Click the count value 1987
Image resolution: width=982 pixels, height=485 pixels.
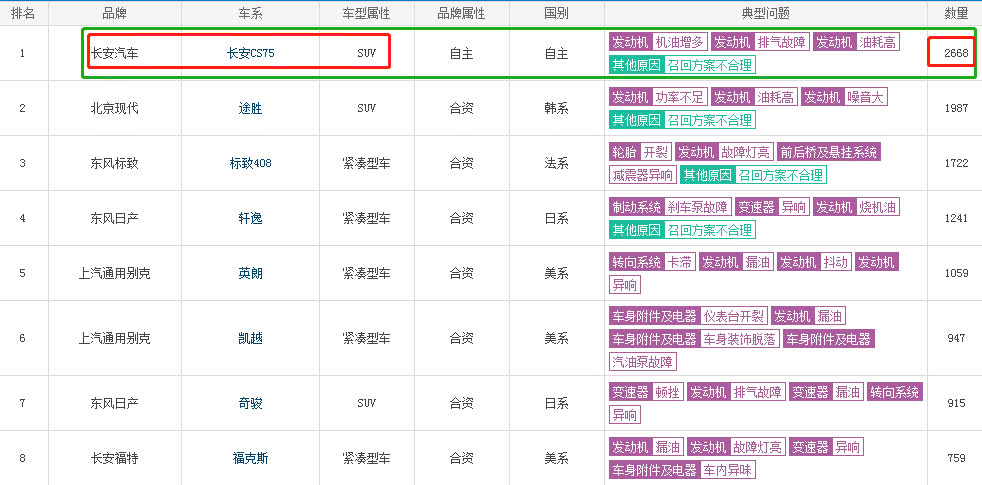point(956,108)
